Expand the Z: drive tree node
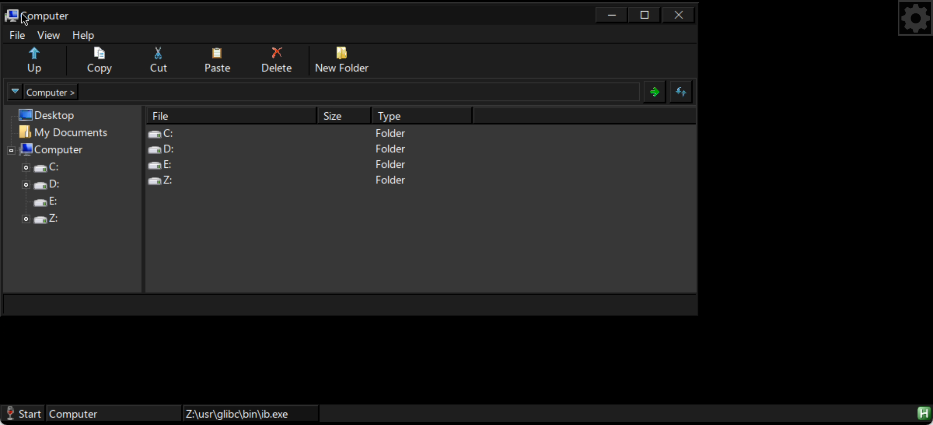Viewport: 933px width, 425px height. pyautogui.click(x=26, y=219)
